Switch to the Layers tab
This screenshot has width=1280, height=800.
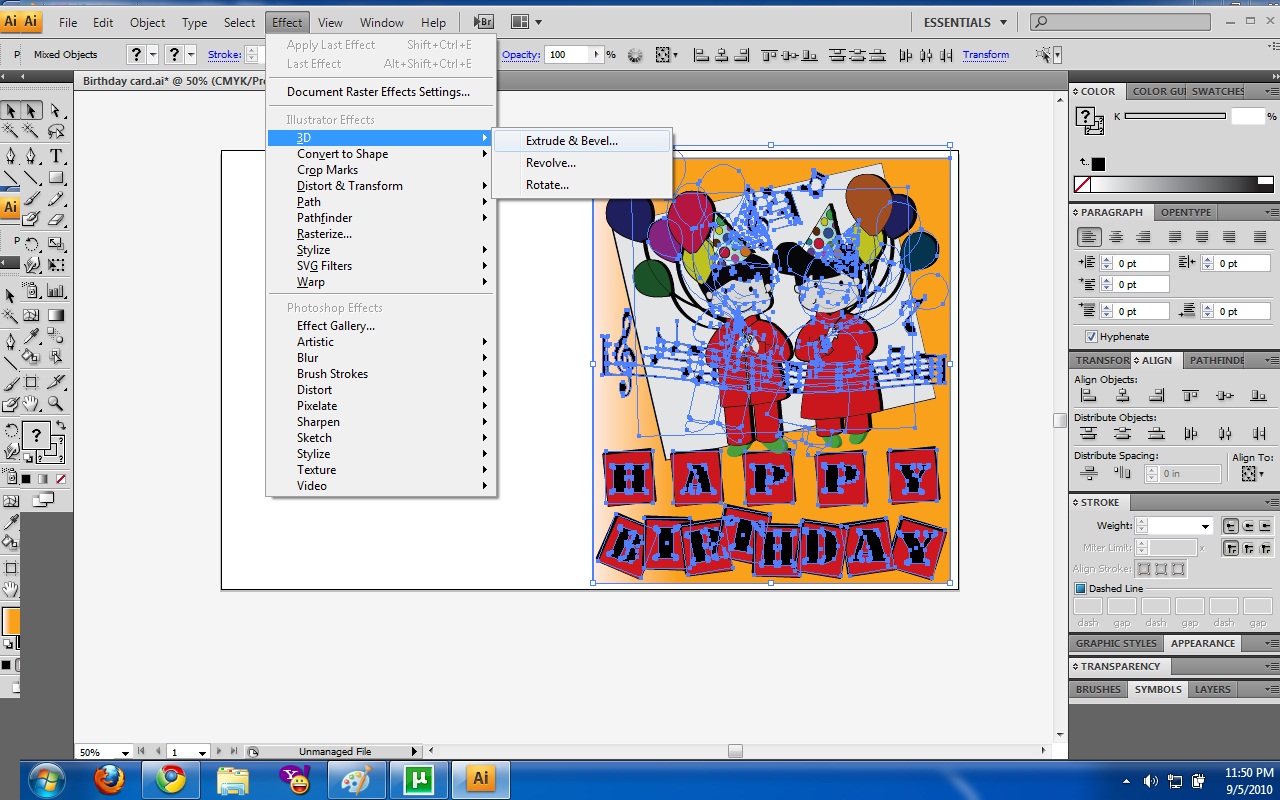tap(1212, 689)
